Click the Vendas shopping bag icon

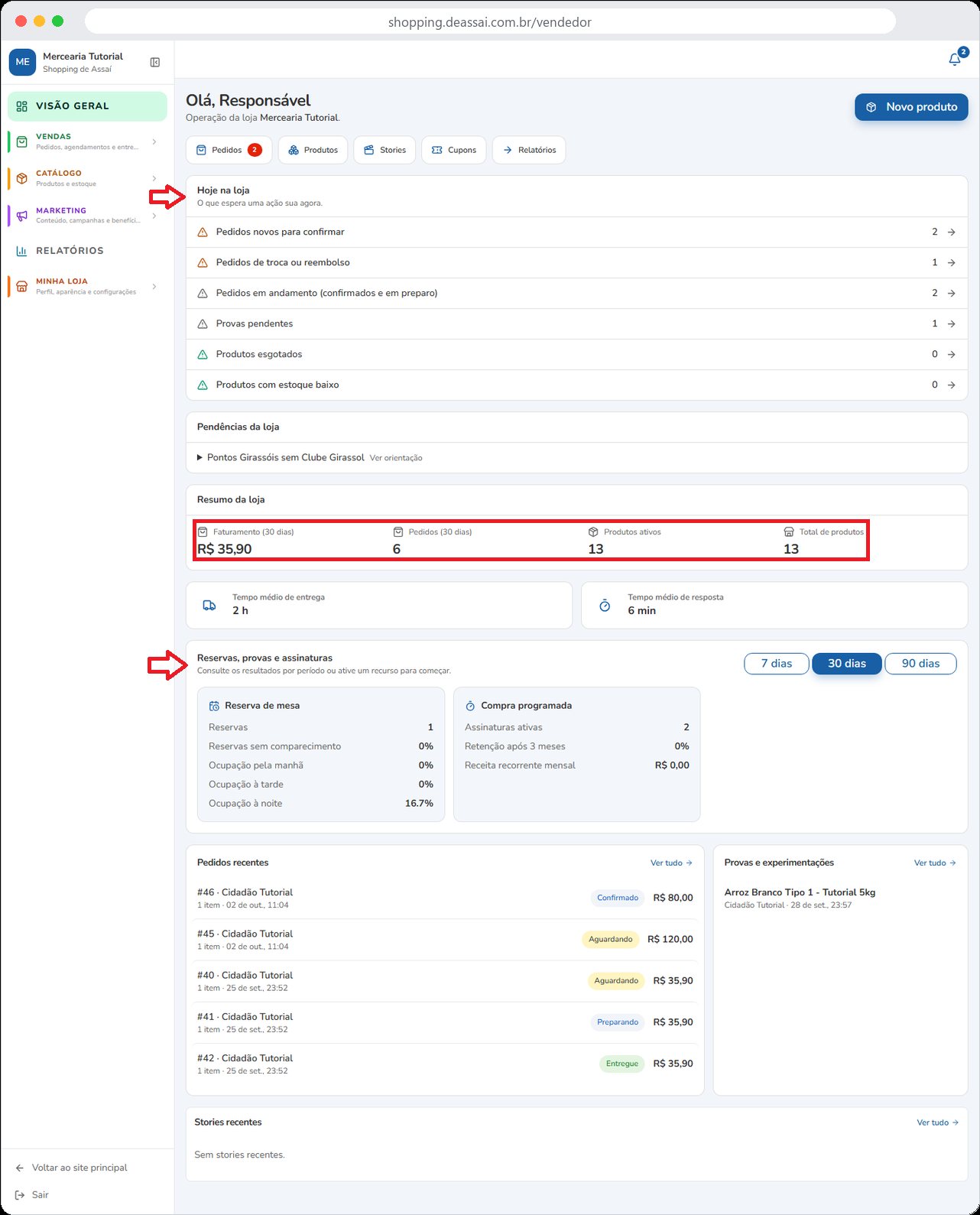pyautogui.click(x=21, y=141)
